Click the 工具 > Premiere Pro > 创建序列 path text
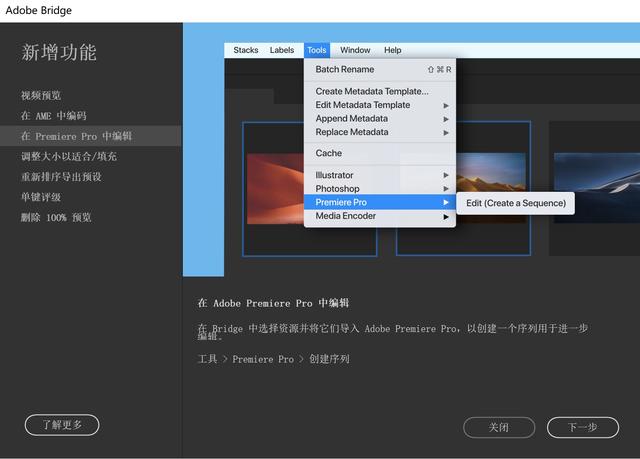 coord(273,359)
